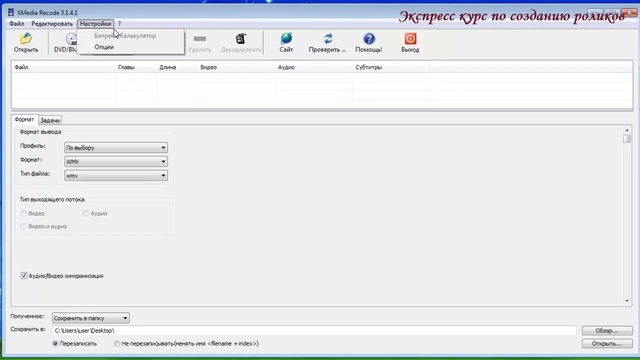Viewport: 640px width, 360px height.
Task: Select the Аудио stream radio button
Action: (86, 213)
